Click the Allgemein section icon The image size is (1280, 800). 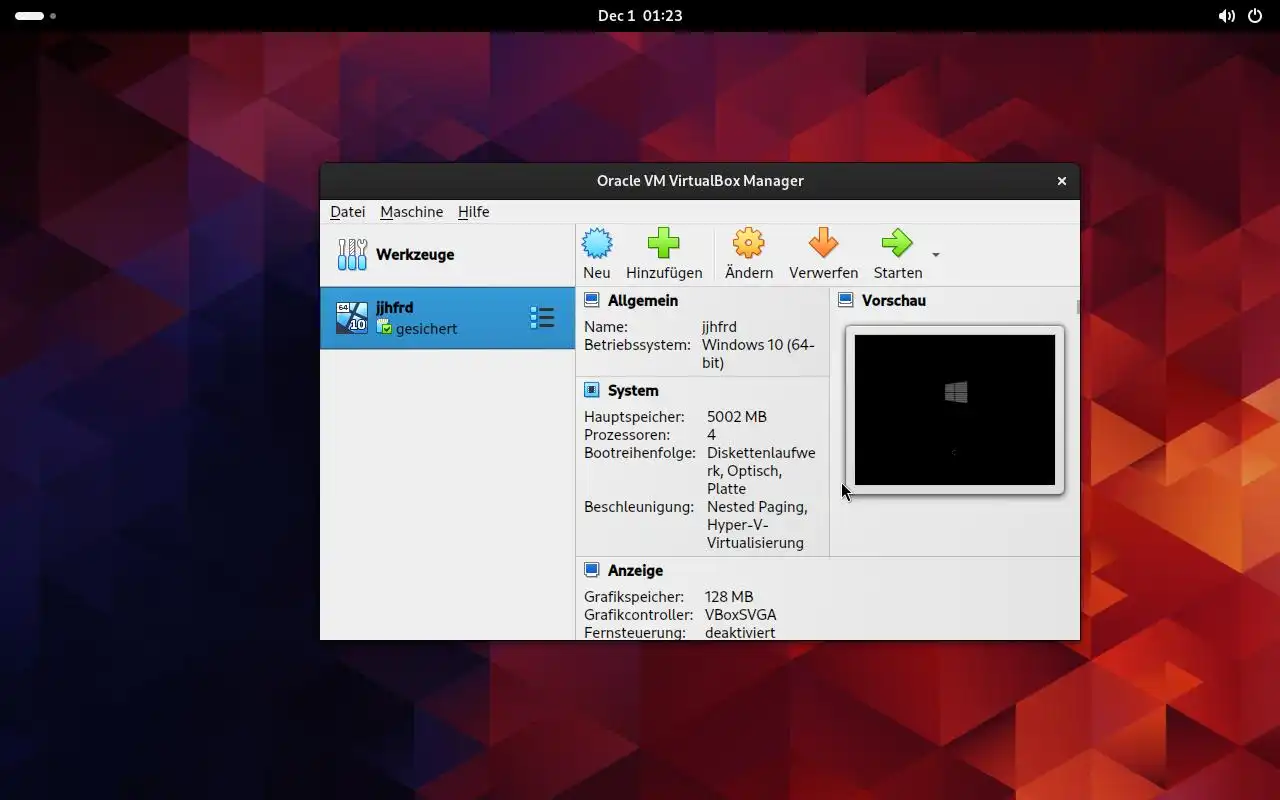tap(592, 300)
